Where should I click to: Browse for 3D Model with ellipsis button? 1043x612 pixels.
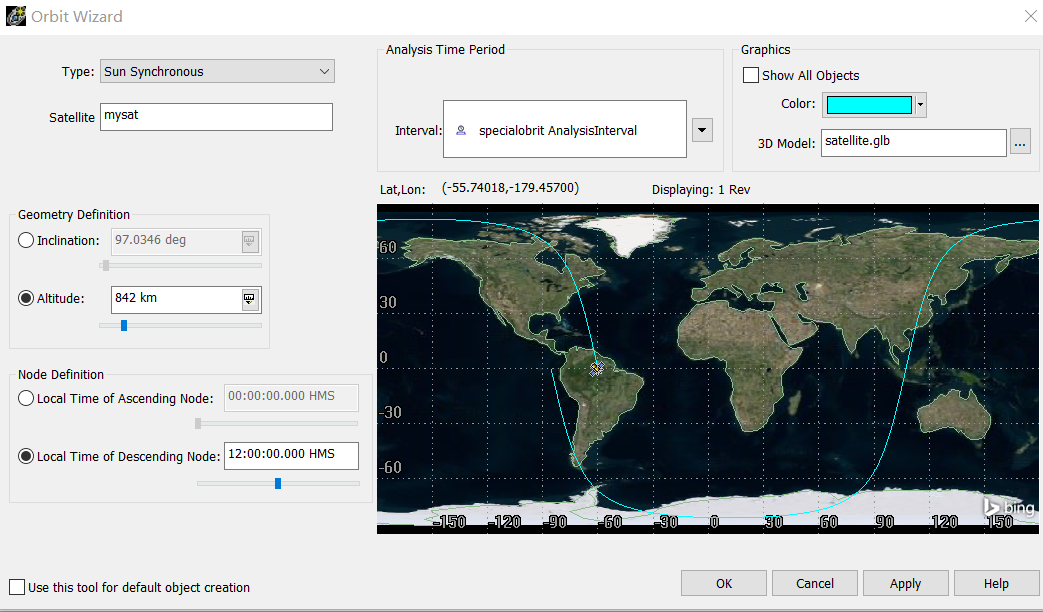click(x=1020, y=142)
